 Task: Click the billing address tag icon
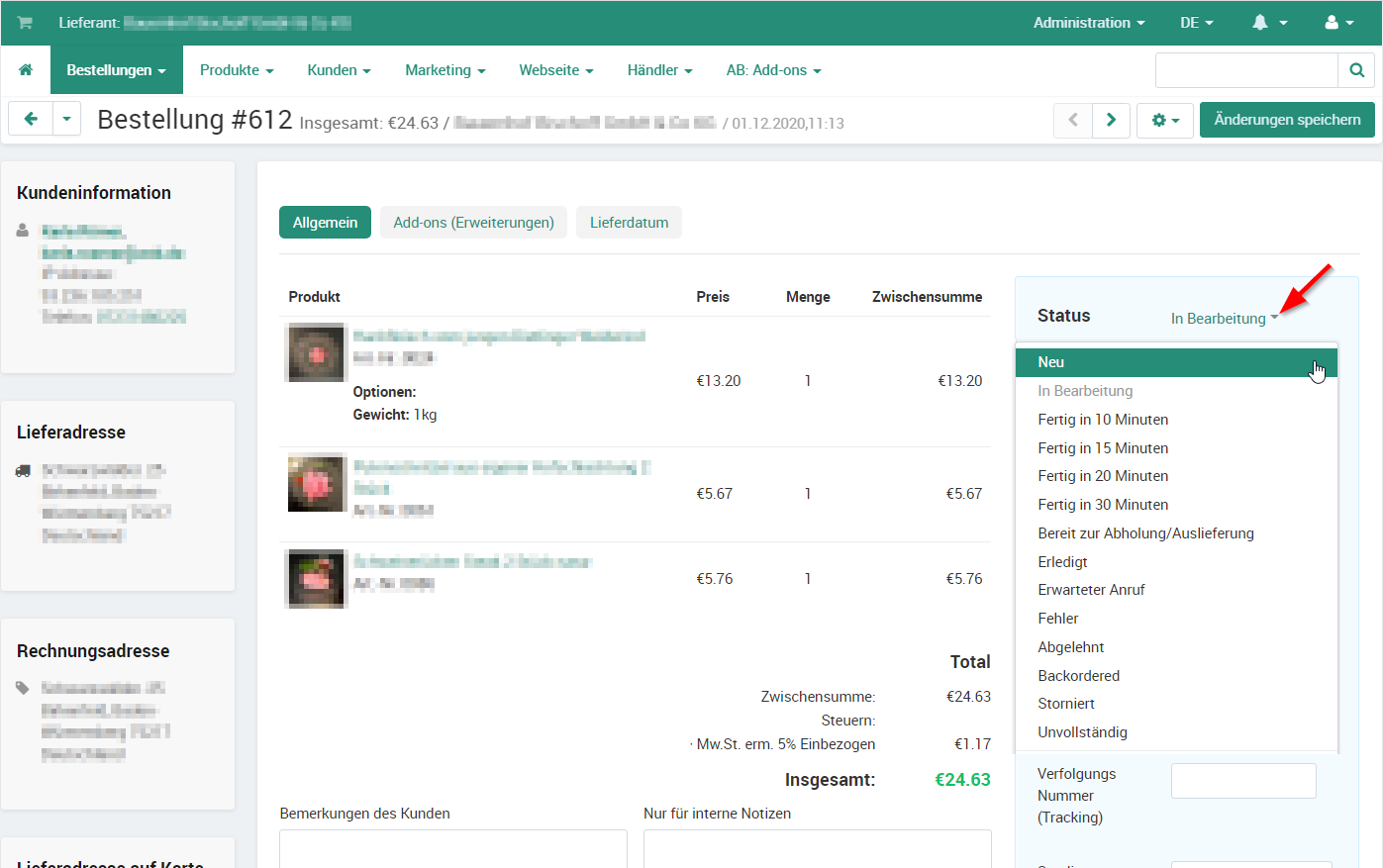[x=23, y=687]
